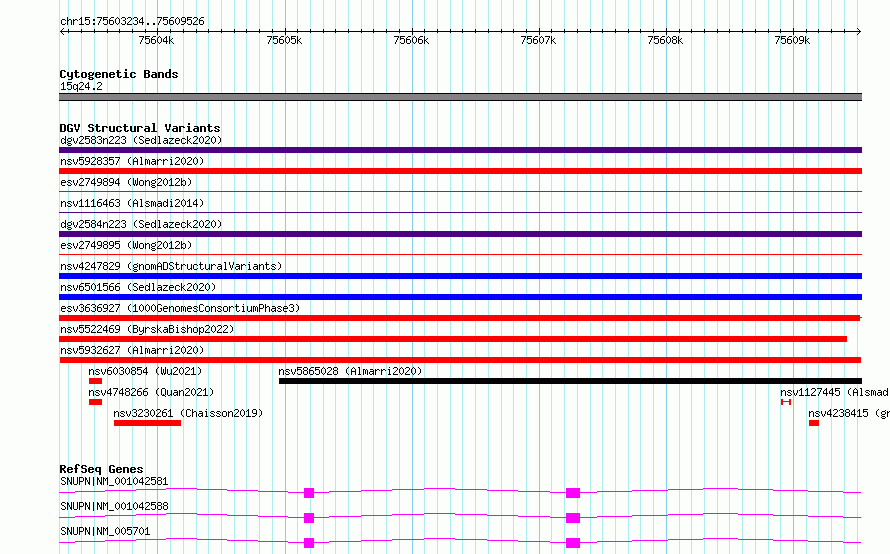Click the dgv2583n223 (Sedlazeck2020) variant label
This screenshot has height=554, width=890.
point(141,140)
